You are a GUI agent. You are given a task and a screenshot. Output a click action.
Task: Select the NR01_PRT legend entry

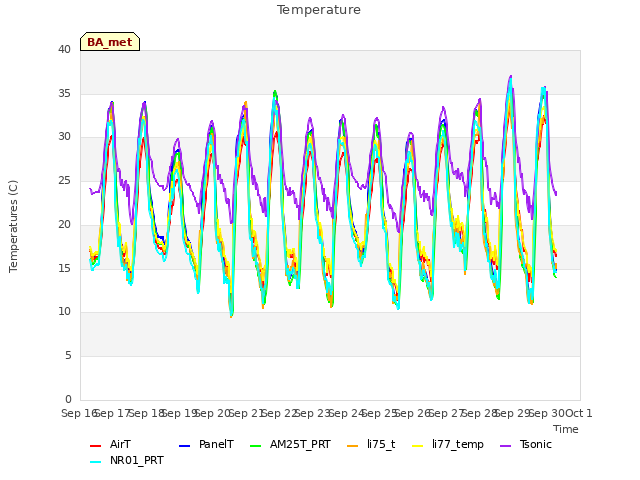click(x=127, y=460)
